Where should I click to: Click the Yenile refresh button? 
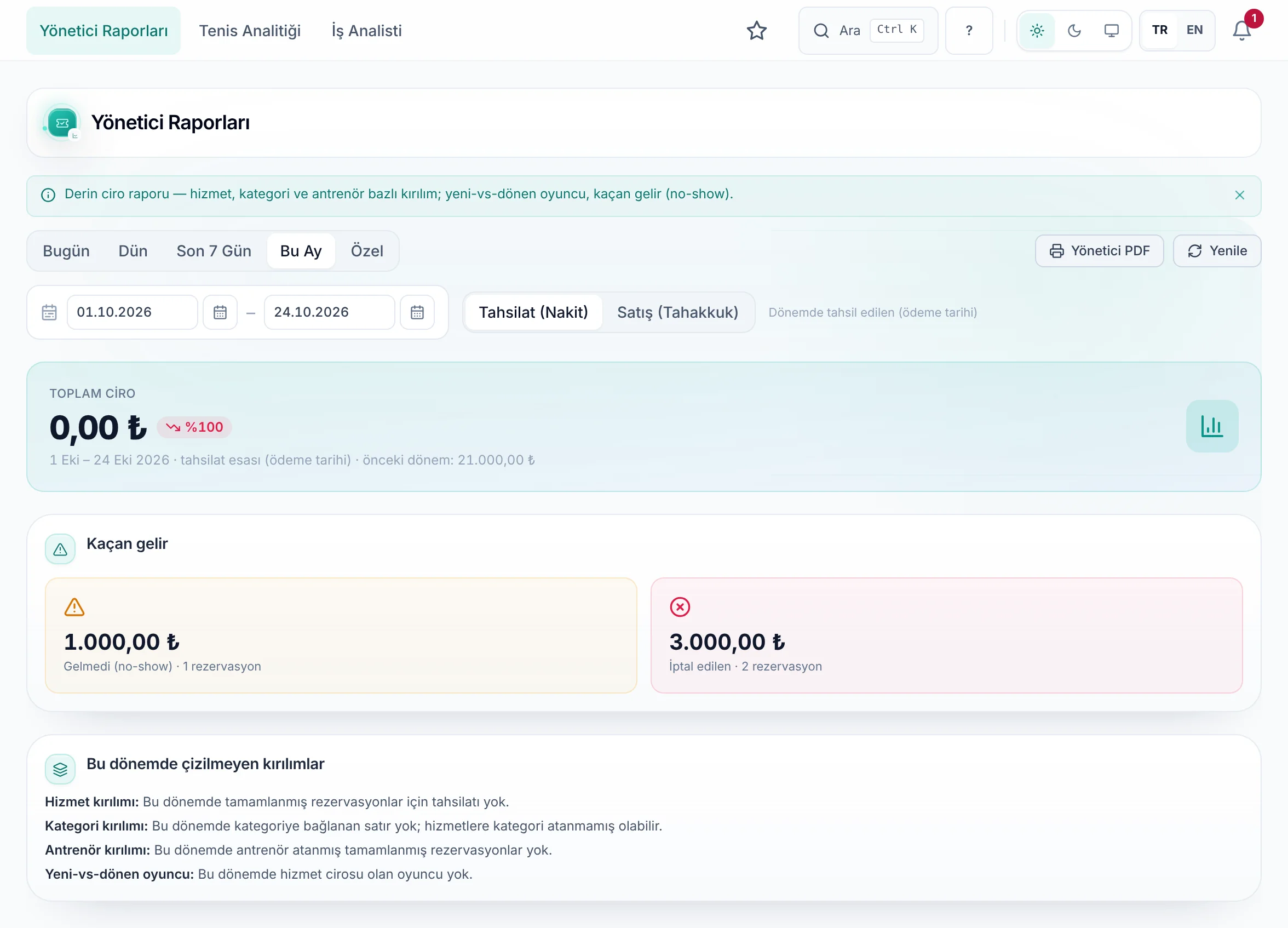(1217, 251)
